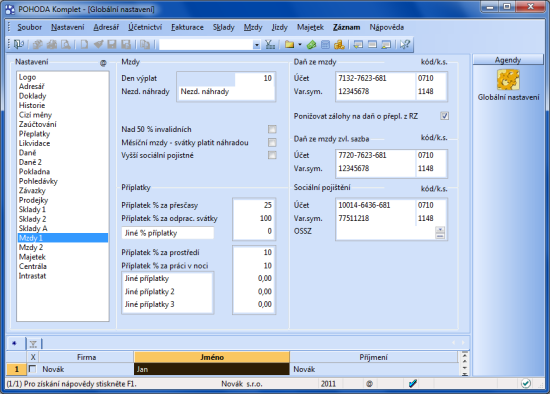This screenshot has width=550, height=394.
Task: Click the Agendy panel header
Action: (x=508, y=60)
